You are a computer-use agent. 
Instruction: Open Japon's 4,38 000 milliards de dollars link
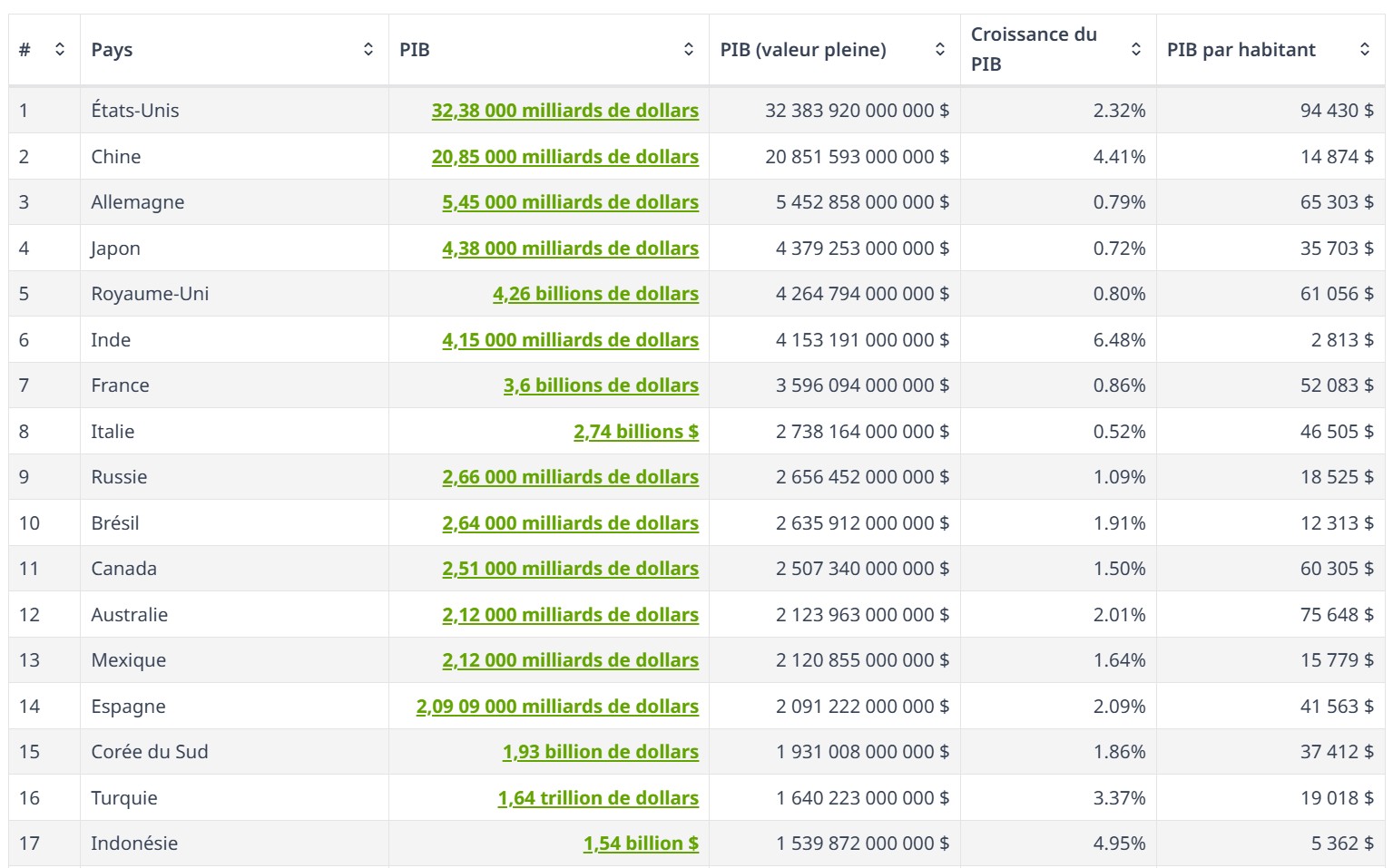(x=571, y=249)
